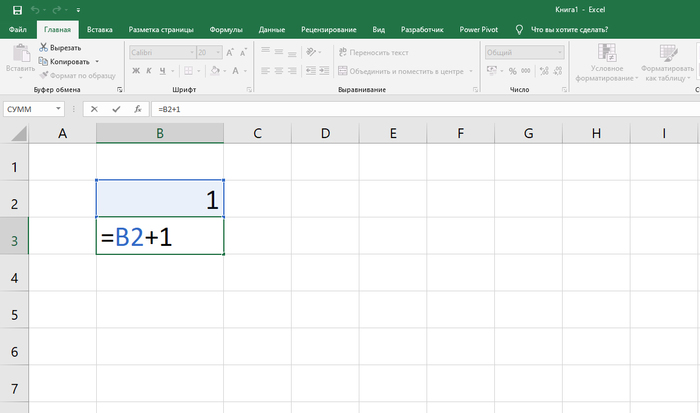This screenshot has height=413, width=700.
Task: Open the cell borders button
Action: coord(188,71)
